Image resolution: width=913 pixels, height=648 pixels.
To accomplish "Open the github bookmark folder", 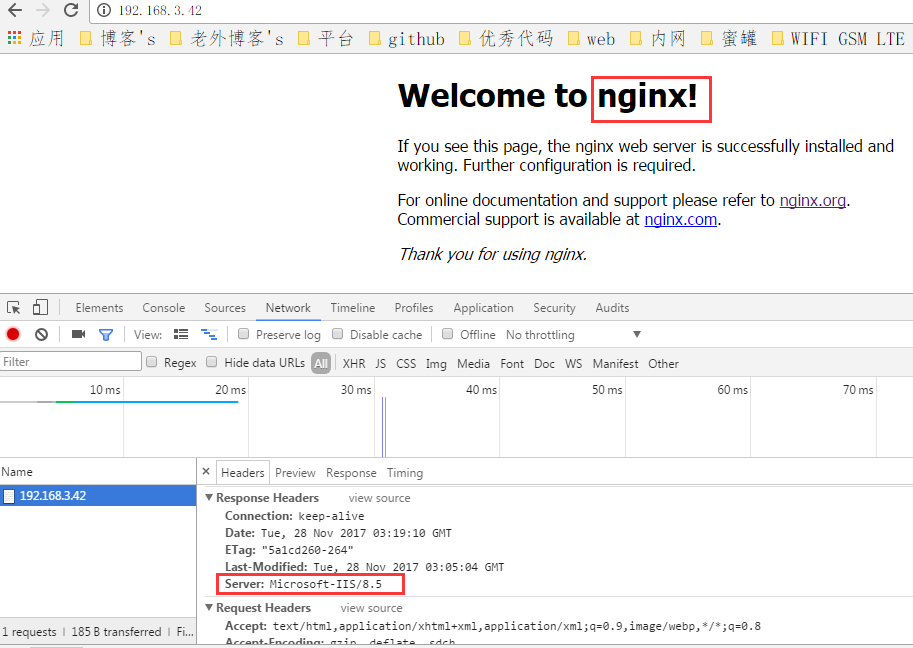I will (407, 39).
